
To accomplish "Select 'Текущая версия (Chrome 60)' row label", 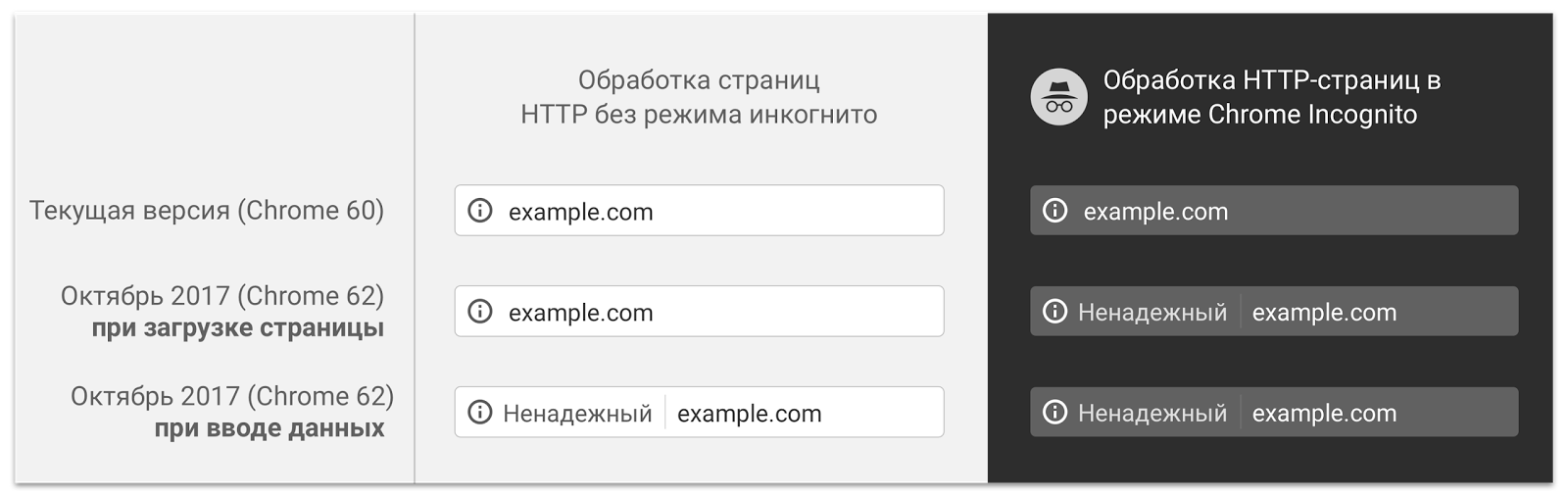I will coord(207,211).
